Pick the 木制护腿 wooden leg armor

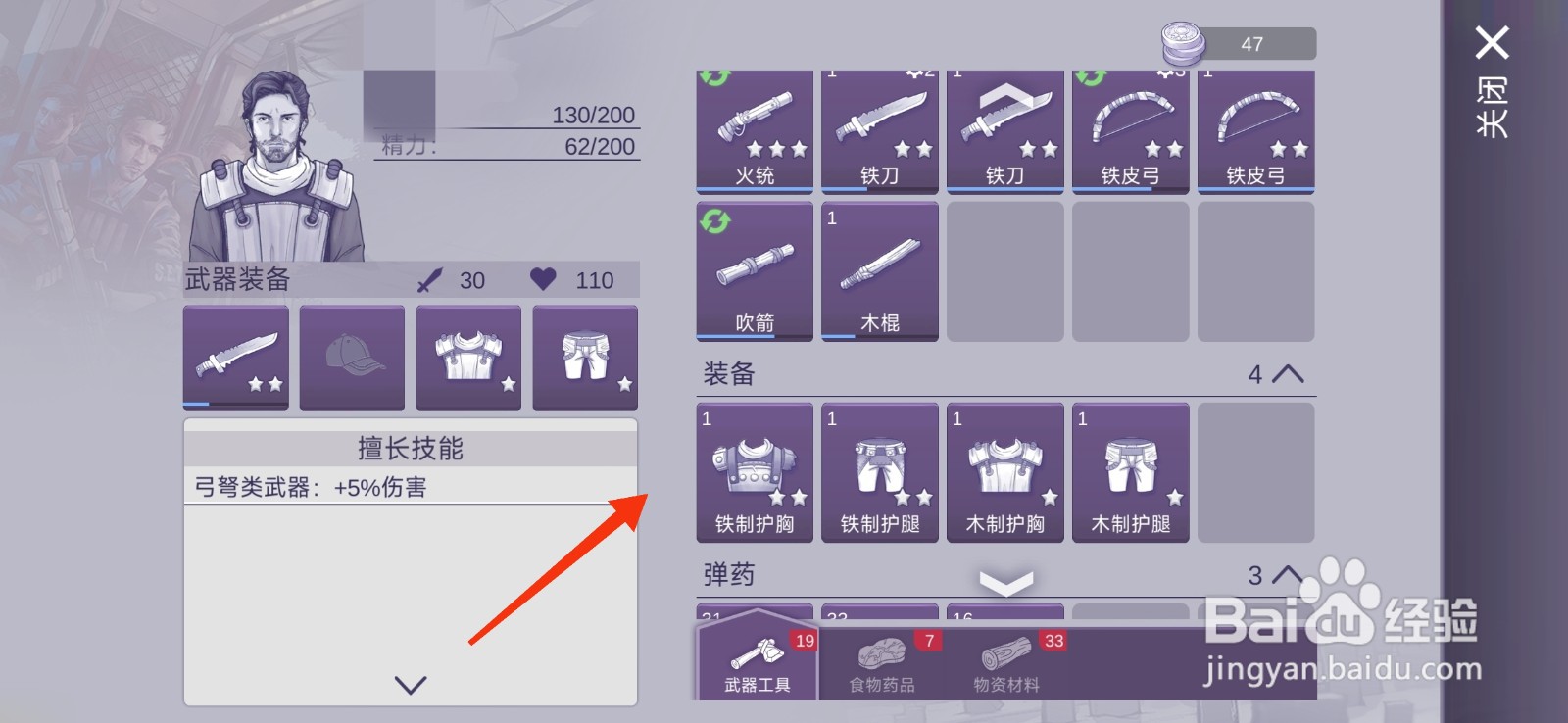point(1131,472)
